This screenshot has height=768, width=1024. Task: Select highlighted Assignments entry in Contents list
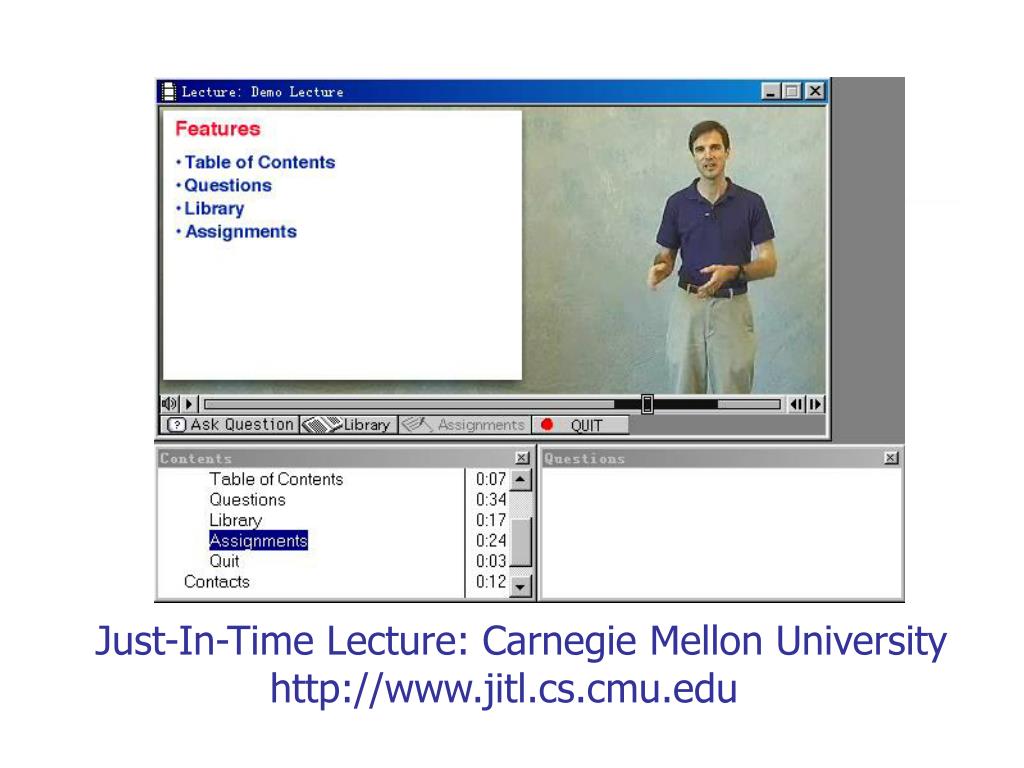tap(259, 541)
